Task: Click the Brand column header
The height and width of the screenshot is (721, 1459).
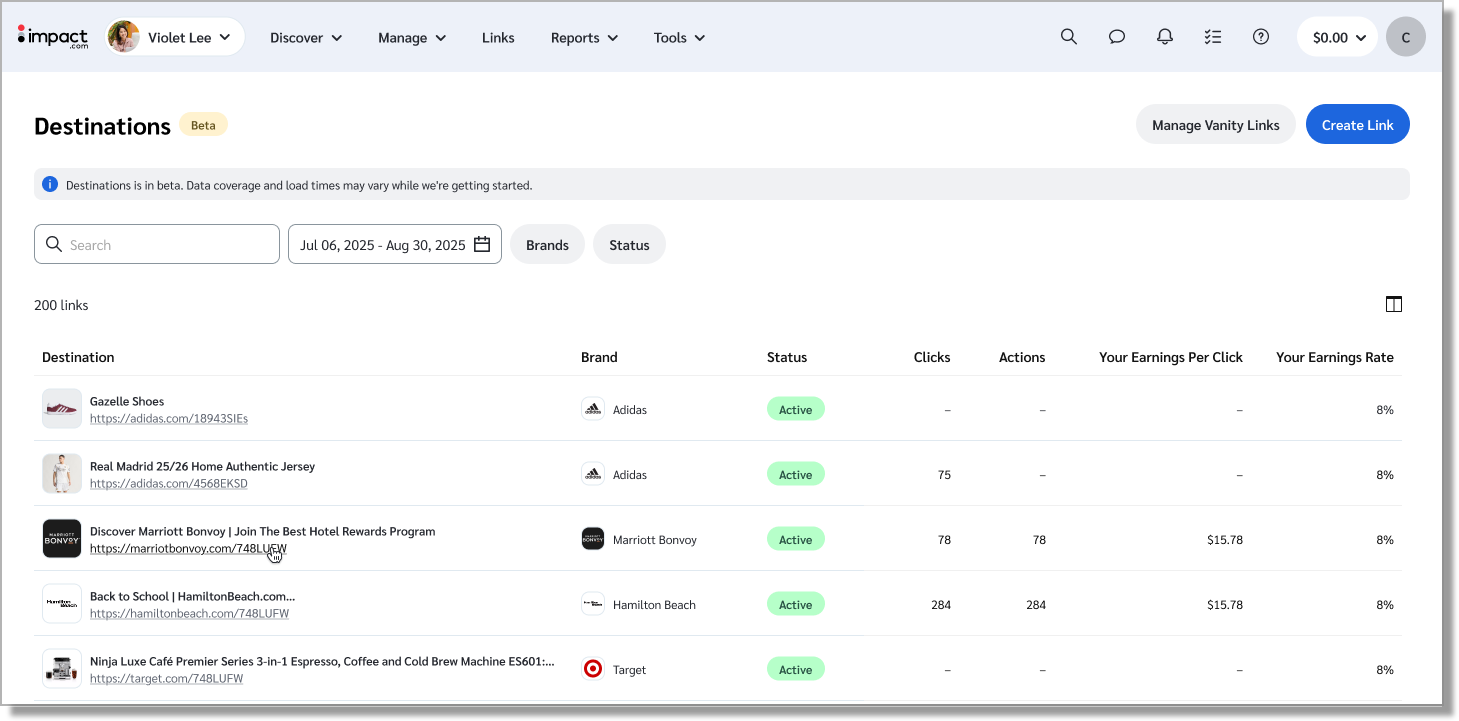Action: click(599, 357)
